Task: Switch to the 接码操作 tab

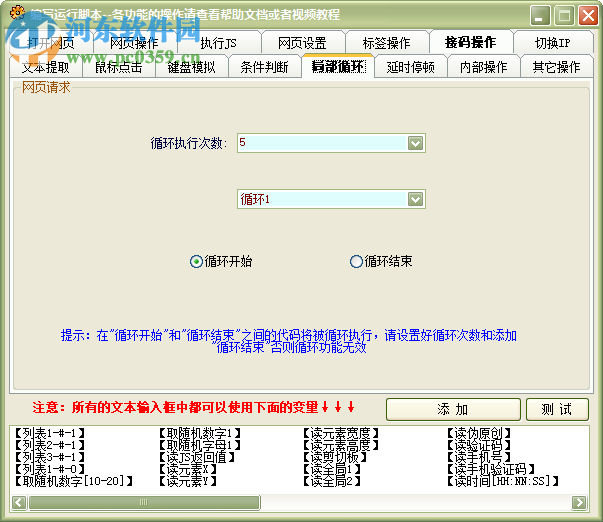Action: [x=471, y=42]
